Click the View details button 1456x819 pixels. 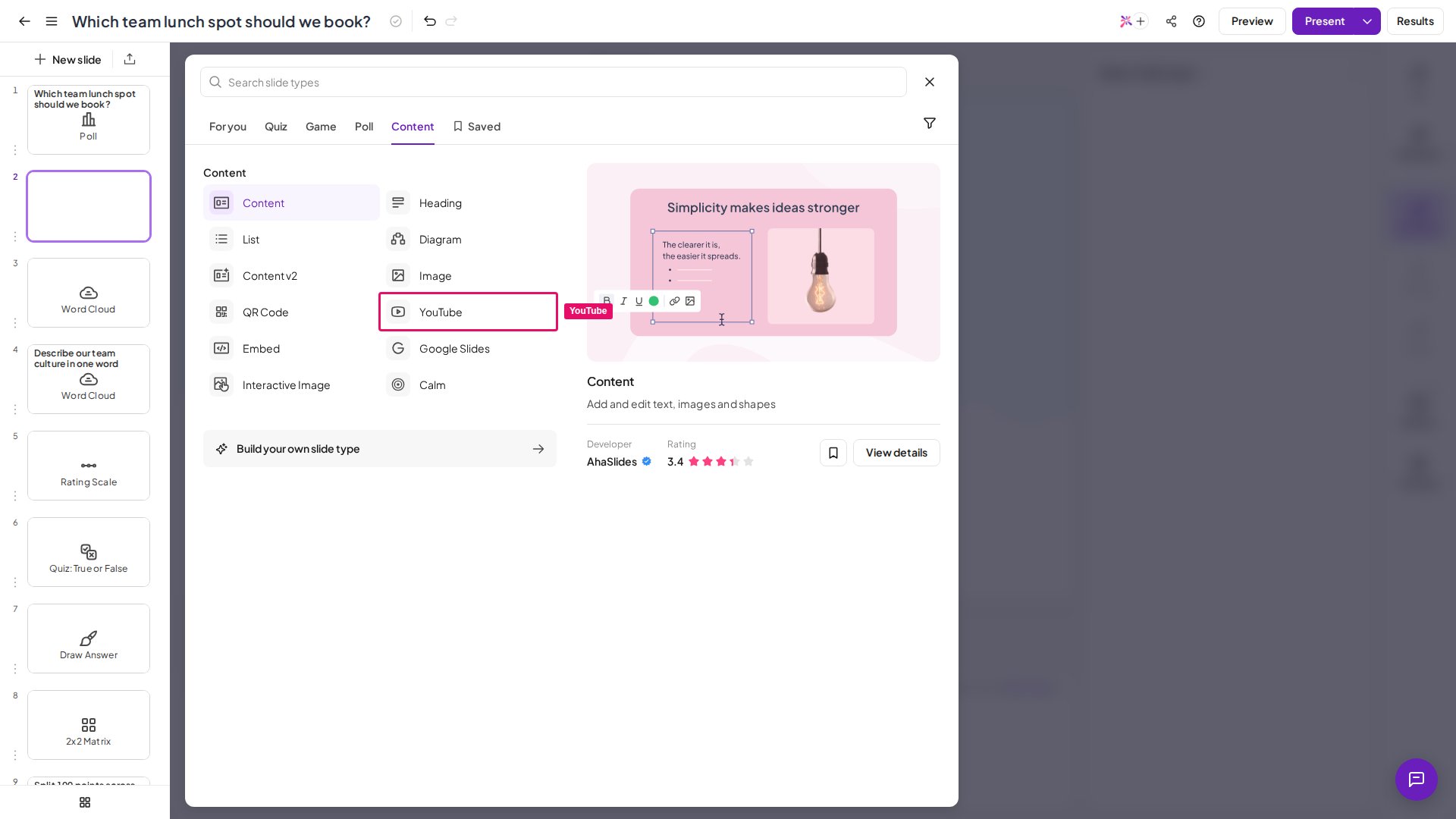click(896, 453)
